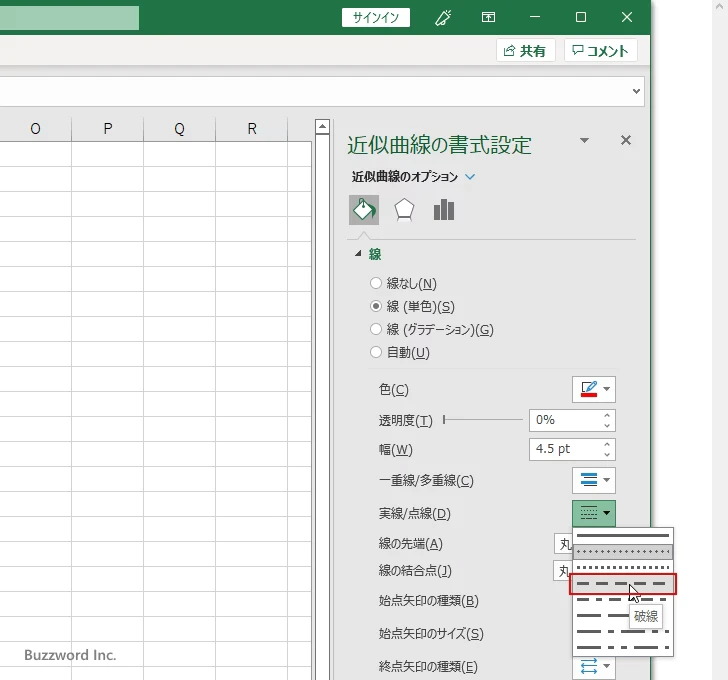728x680 pixels.
Task: Click the pen-and-lightning icon in the title bar
Action: pos(443,18)
